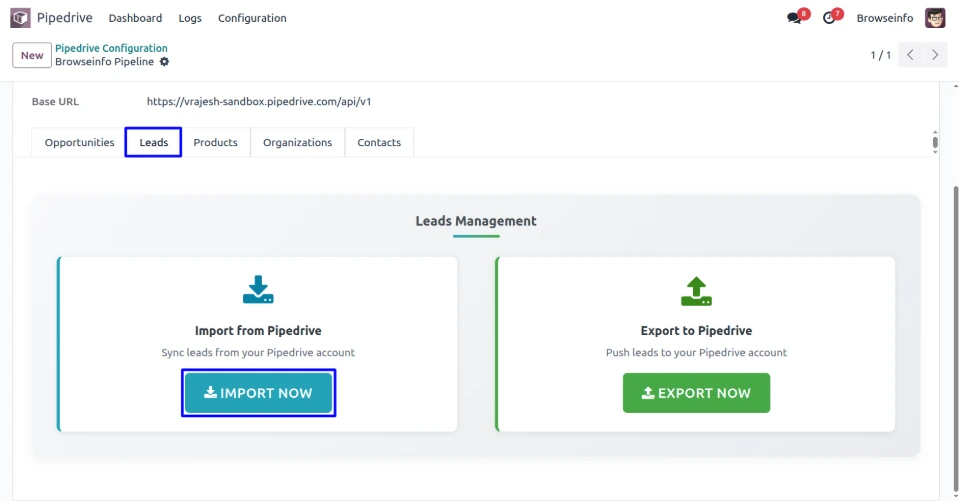Switch to the Opportunities tab
The width and height of the screenshot is (960, 501).
(79, 143)
